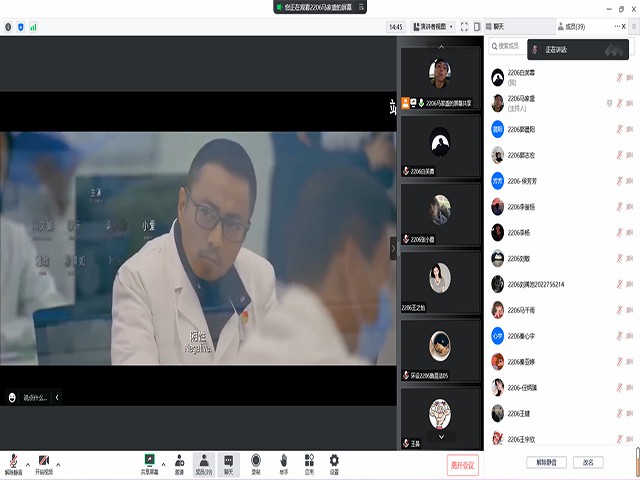The width and height of the screenshot is (640, 480).
Task: Click the far right sidebar menu icon
Action: pyautogui.click(x=634, y=27)
